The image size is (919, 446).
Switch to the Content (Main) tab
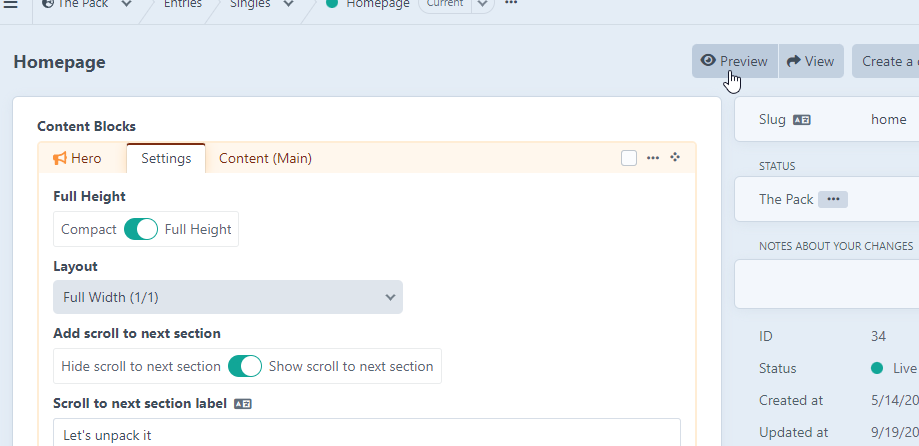tap(265, 158)
